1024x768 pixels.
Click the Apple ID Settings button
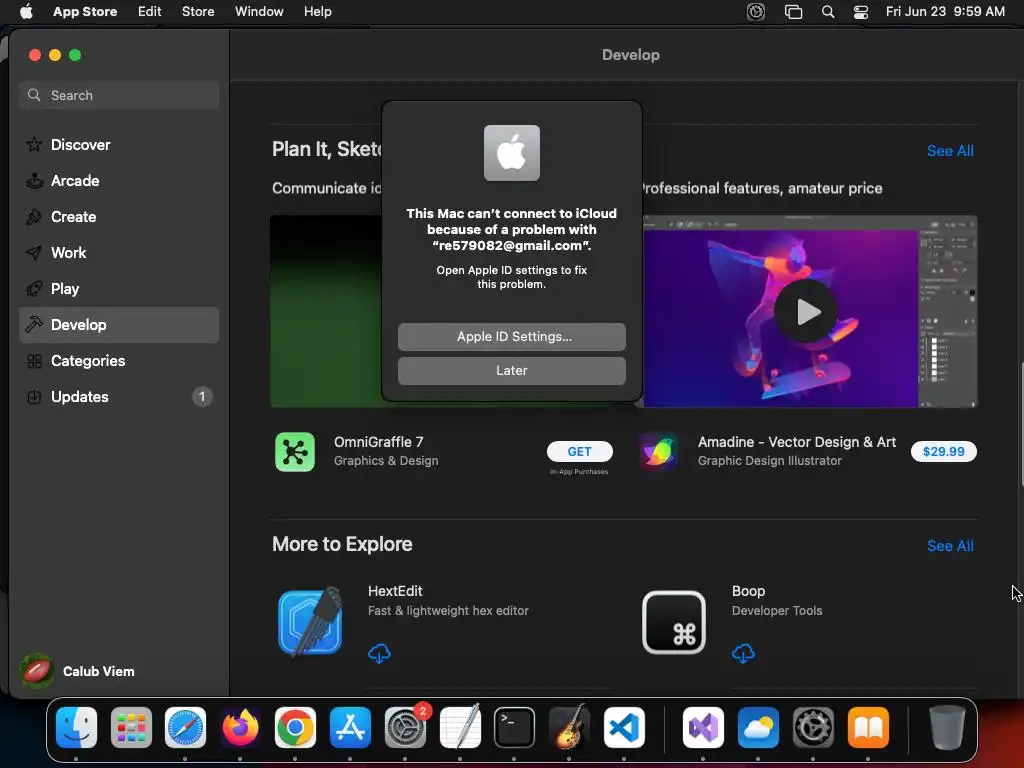click(511, 336)
